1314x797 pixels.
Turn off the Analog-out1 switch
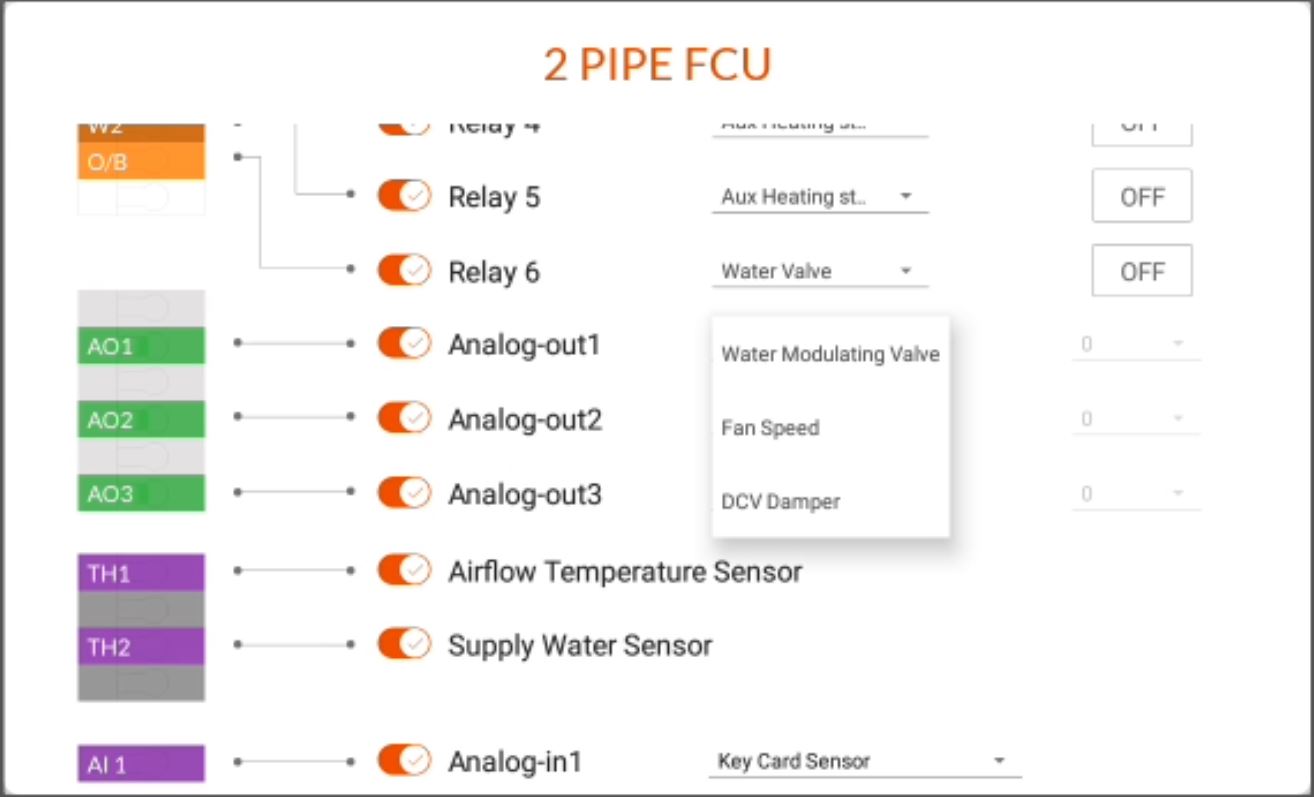tap(404, 344)
